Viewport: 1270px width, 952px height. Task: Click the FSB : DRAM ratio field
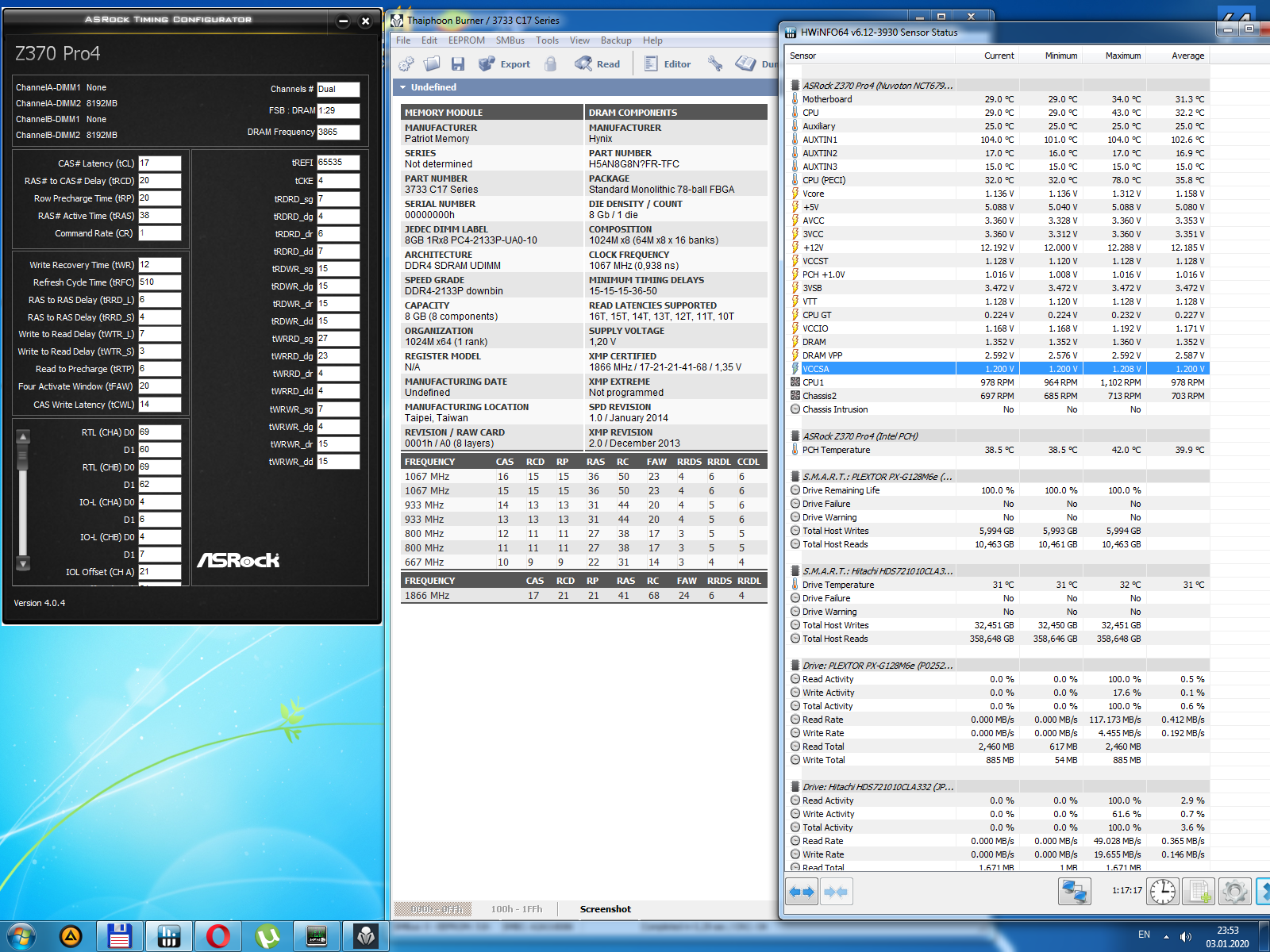[x=338, y=111]
